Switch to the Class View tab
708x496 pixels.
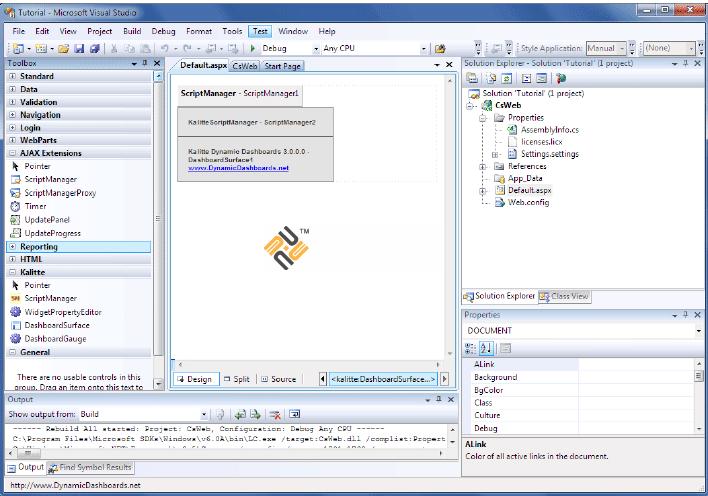click(565, 296)
